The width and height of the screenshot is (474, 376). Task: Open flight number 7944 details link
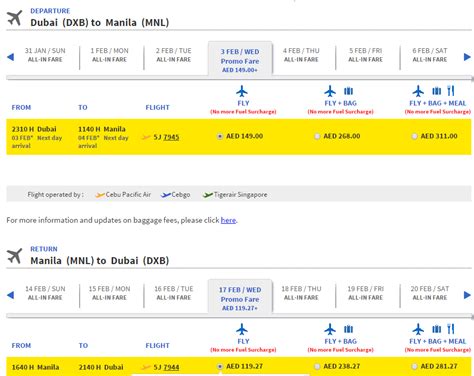point(171,367)
